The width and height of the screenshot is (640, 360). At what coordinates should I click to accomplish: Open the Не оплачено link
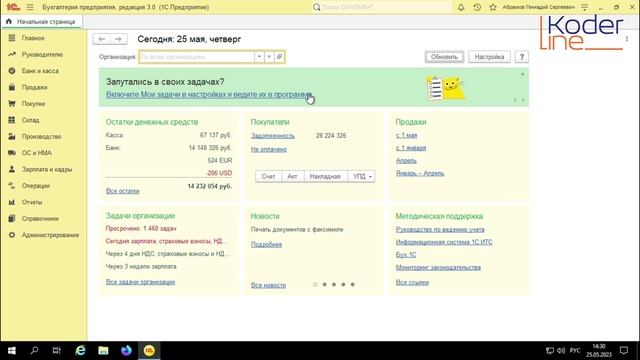269,149
